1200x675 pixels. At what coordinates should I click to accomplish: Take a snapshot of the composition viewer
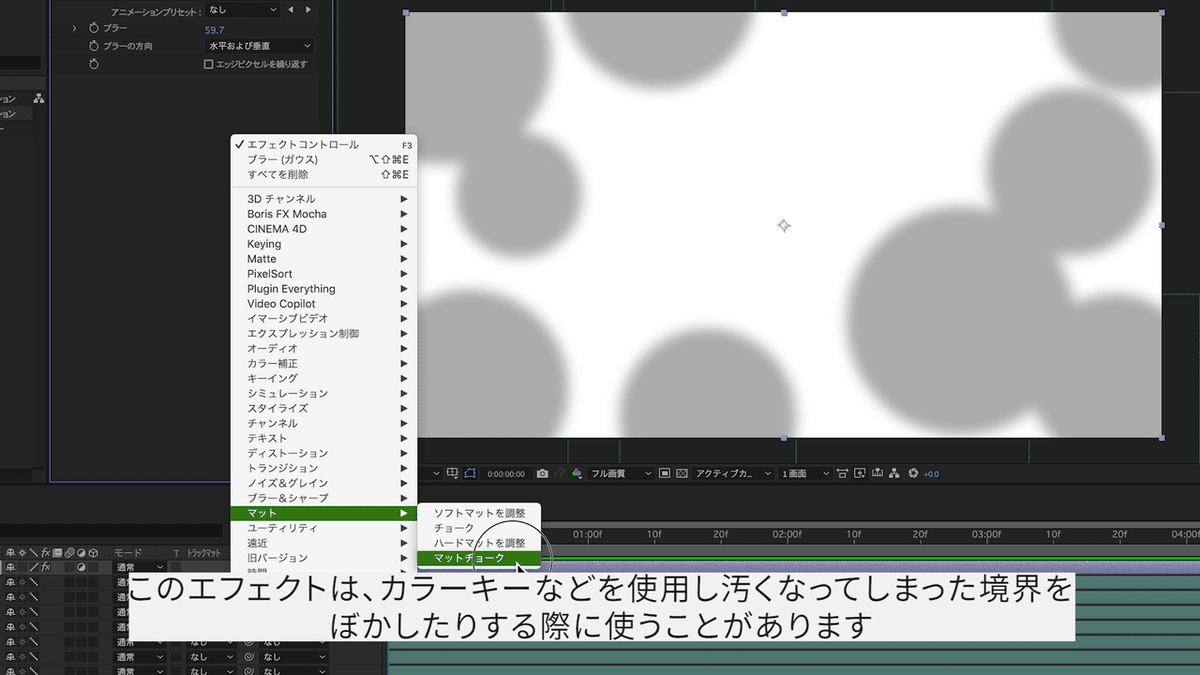(x=540, y=473)
